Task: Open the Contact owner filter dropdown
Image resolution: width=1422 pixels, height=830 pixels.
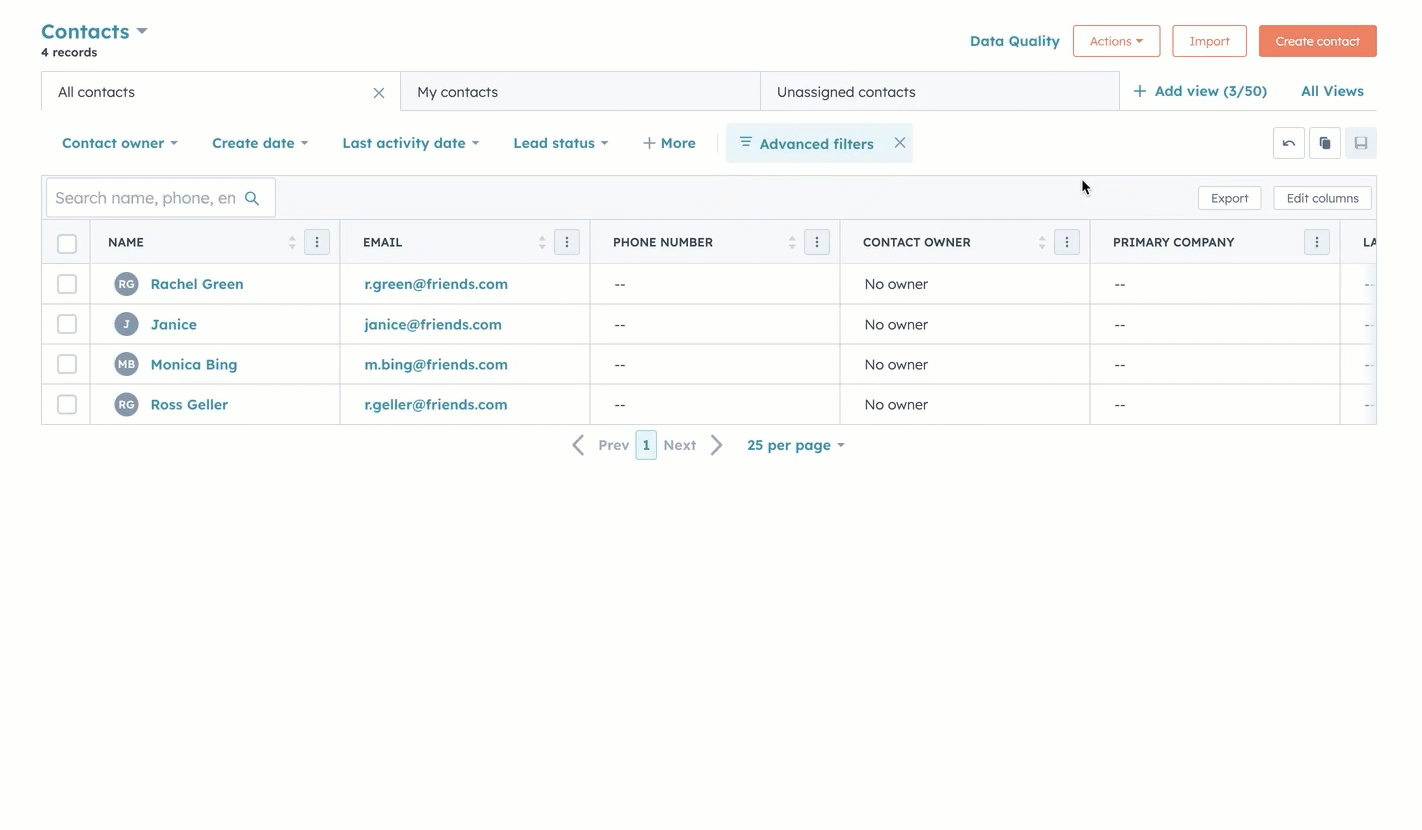Action: 120,143
